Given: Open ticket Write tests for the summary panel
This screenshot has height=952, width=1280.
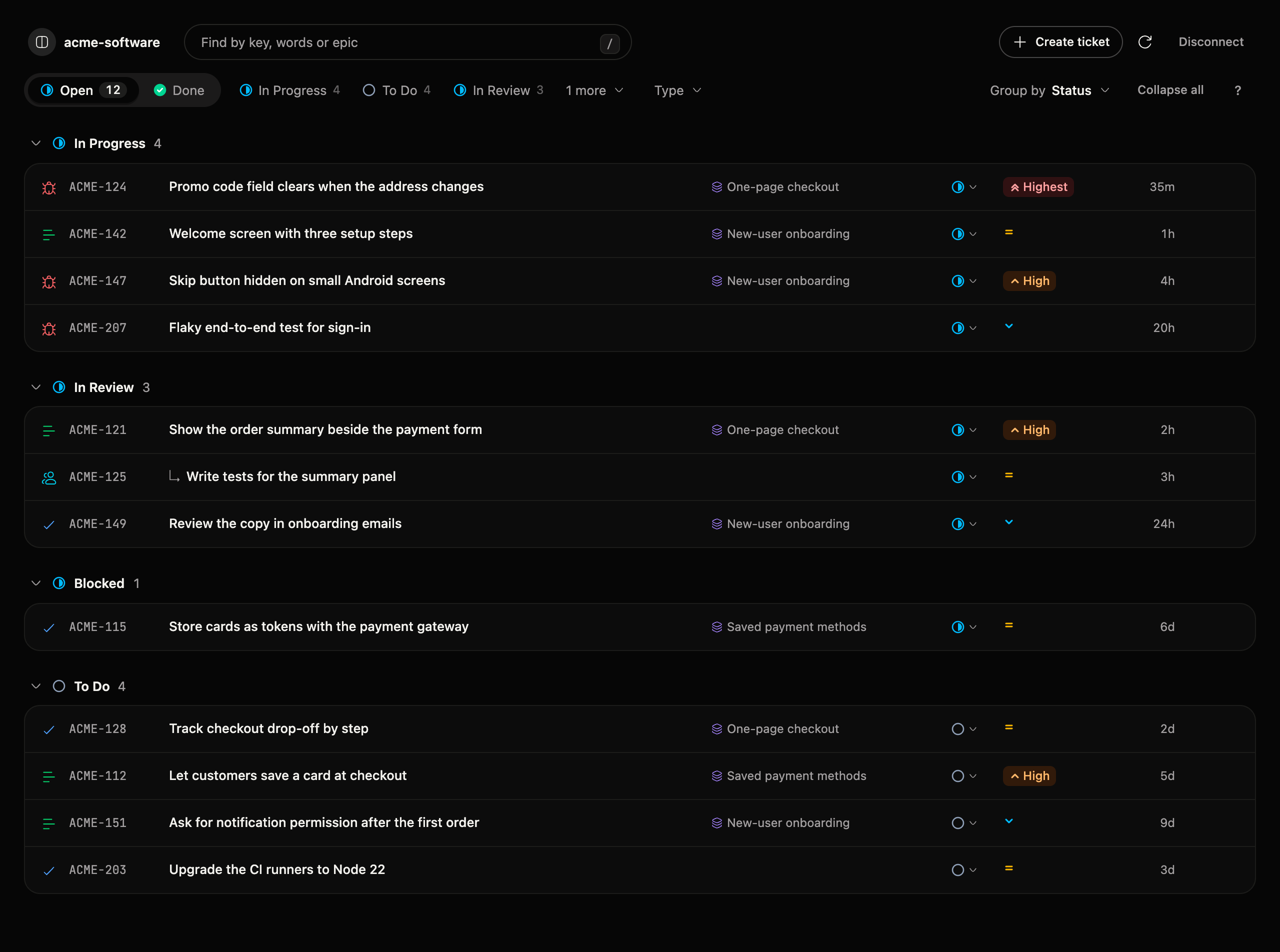Looking at the screenshot, I should [291, 476].
